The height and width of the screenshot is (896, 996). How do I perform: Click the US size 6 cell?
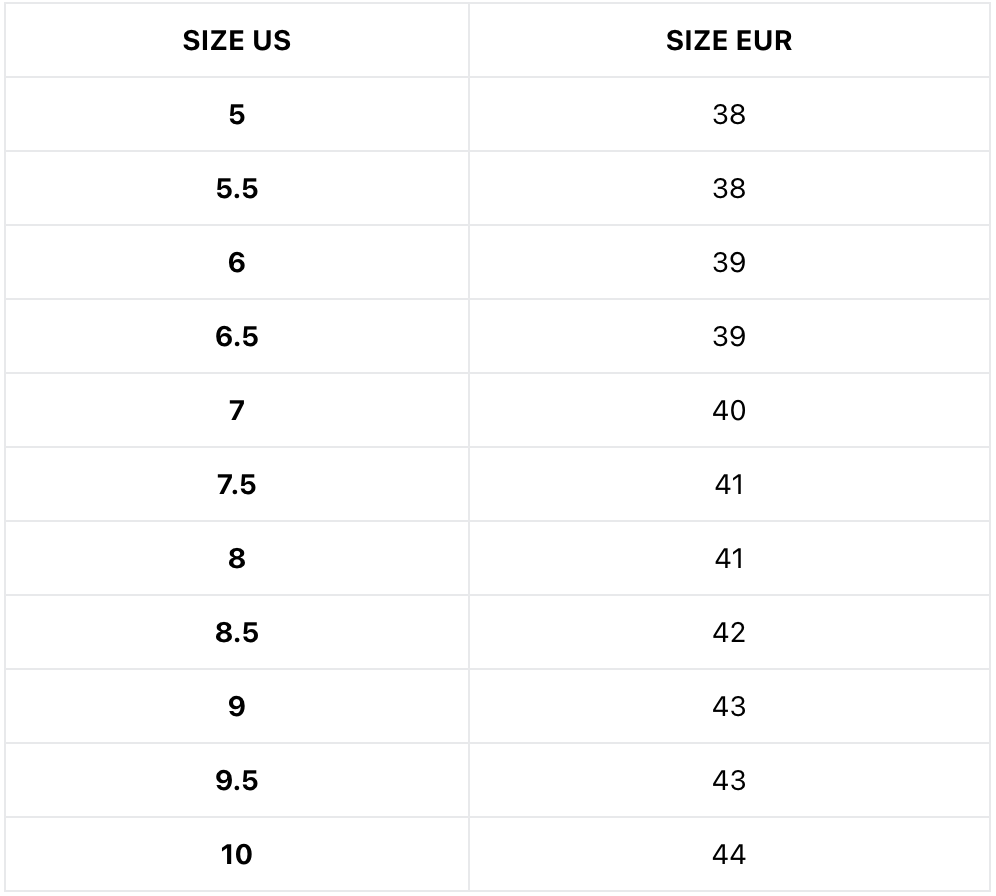click(237, 263)
